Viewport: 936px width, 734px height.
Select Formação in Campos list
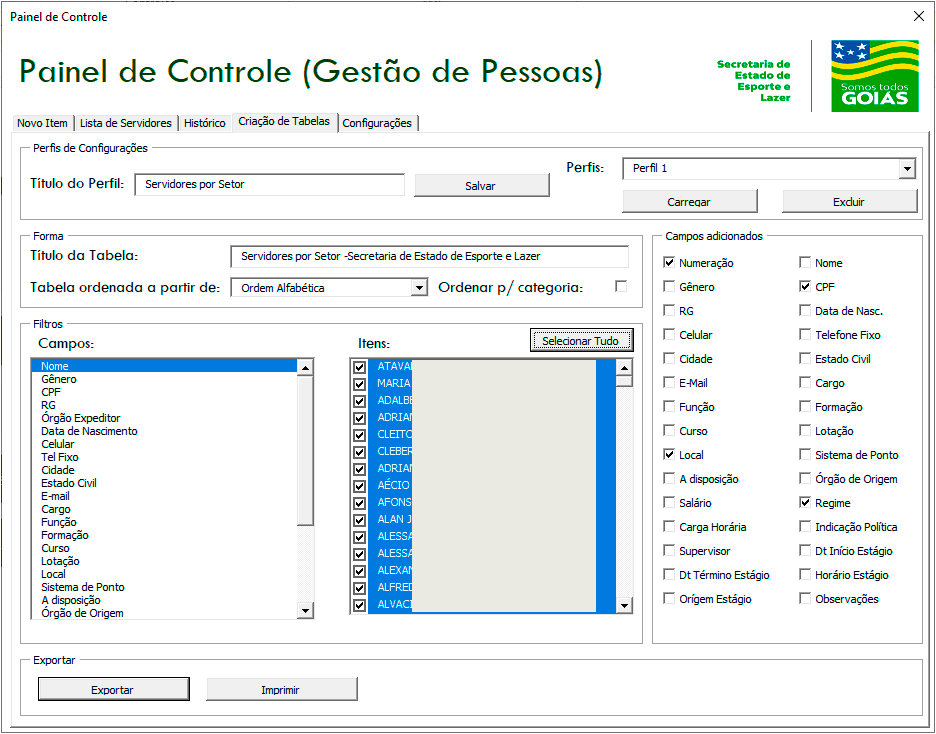tap(164, 535)
